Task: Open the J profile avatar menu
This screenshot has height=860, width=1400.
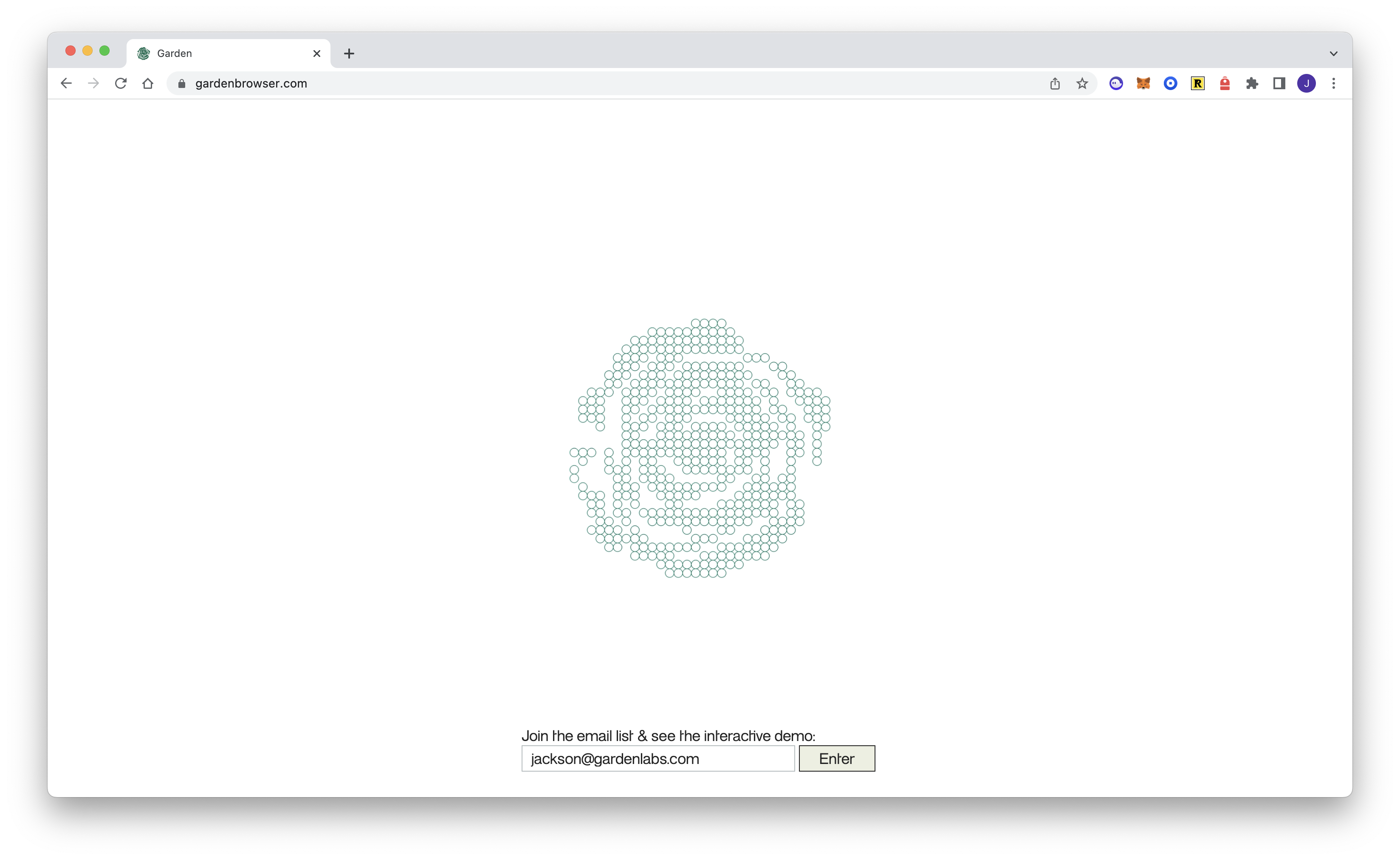Action: coord(1306,84)
